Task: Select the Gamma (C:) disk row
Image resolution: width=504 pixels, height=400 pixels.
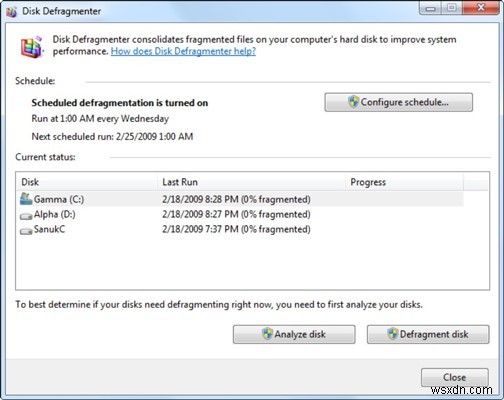Action: coord(241,199)
